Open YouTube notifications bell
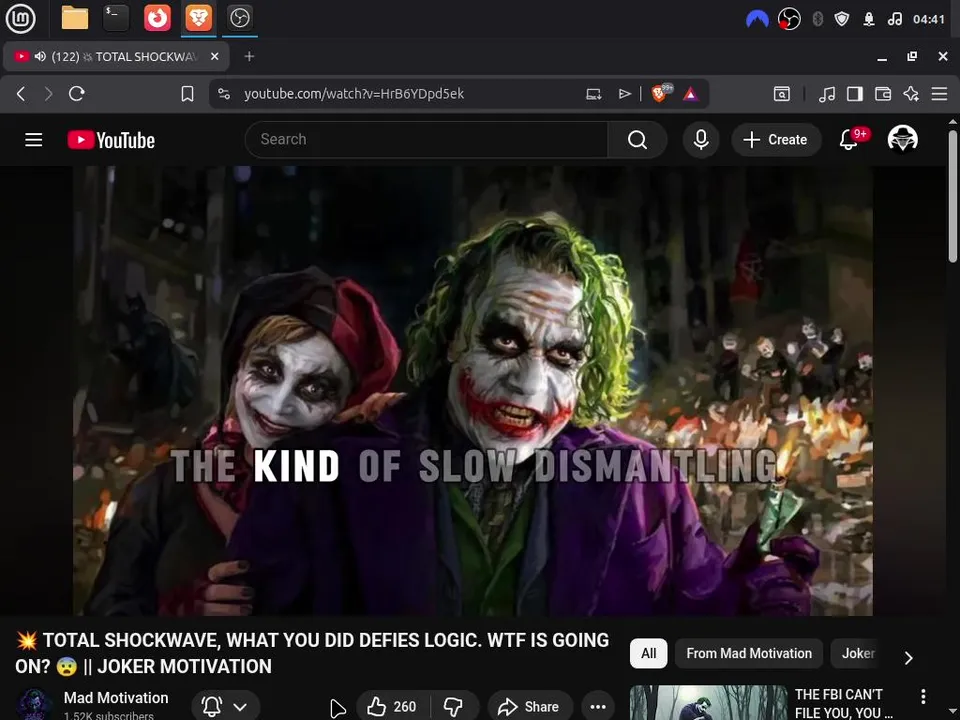The width and height of the screenshot is (960, 720). tap(849, 140)
